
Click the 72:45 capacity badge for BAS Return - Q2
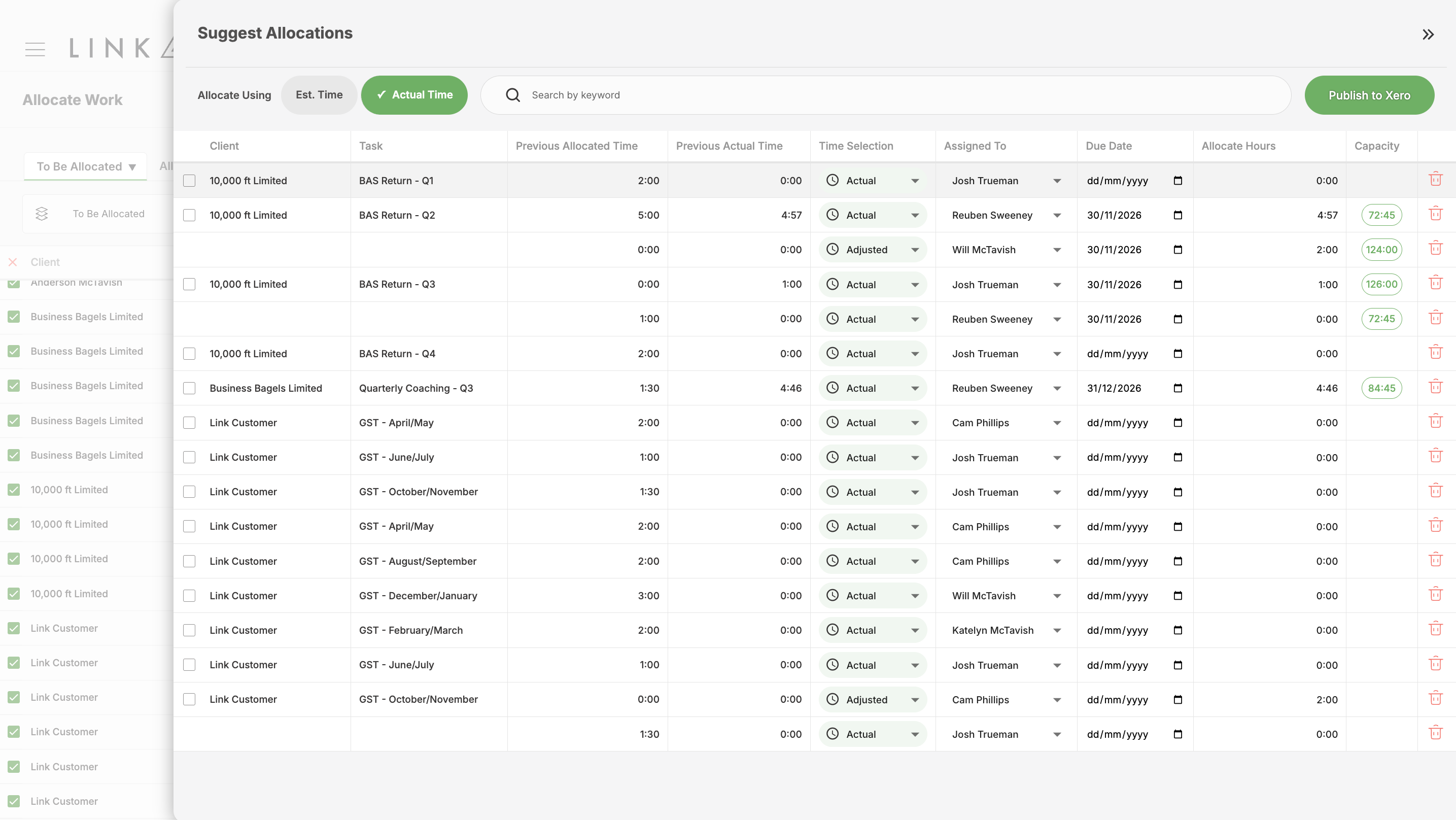tap(1381, 215)
